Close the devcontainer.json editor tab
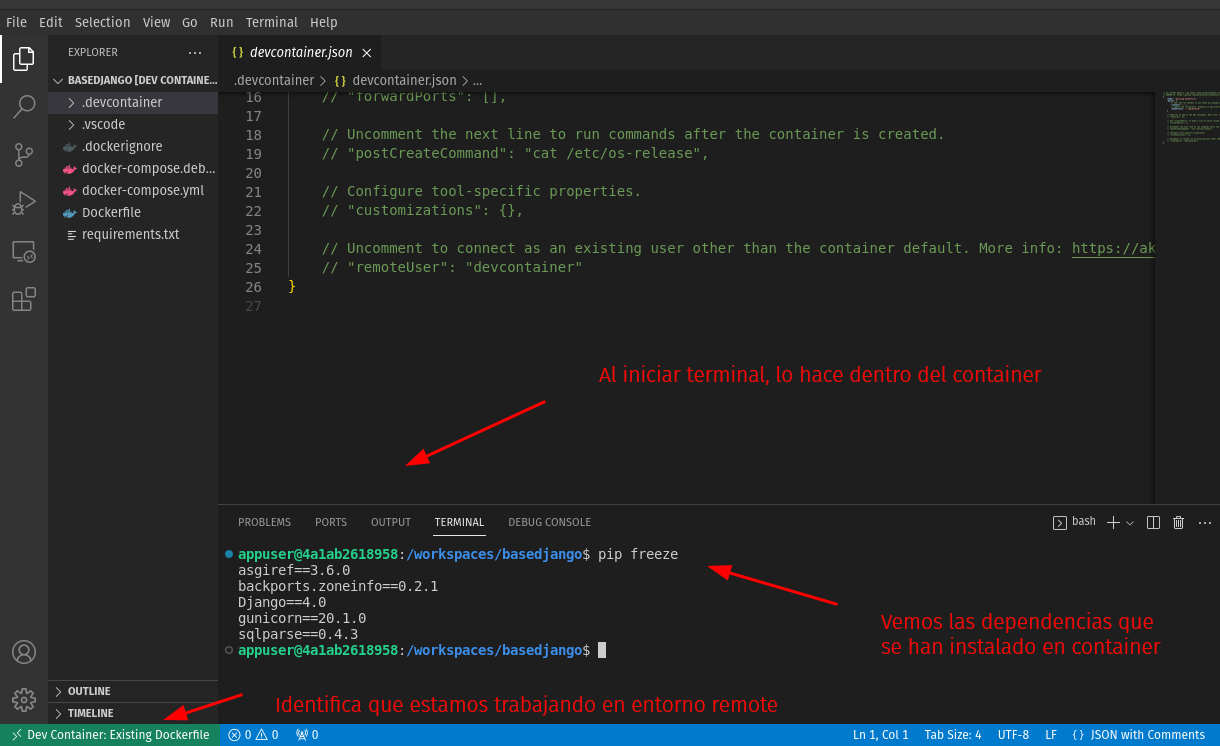The image size is (1220, 746). 367,53
